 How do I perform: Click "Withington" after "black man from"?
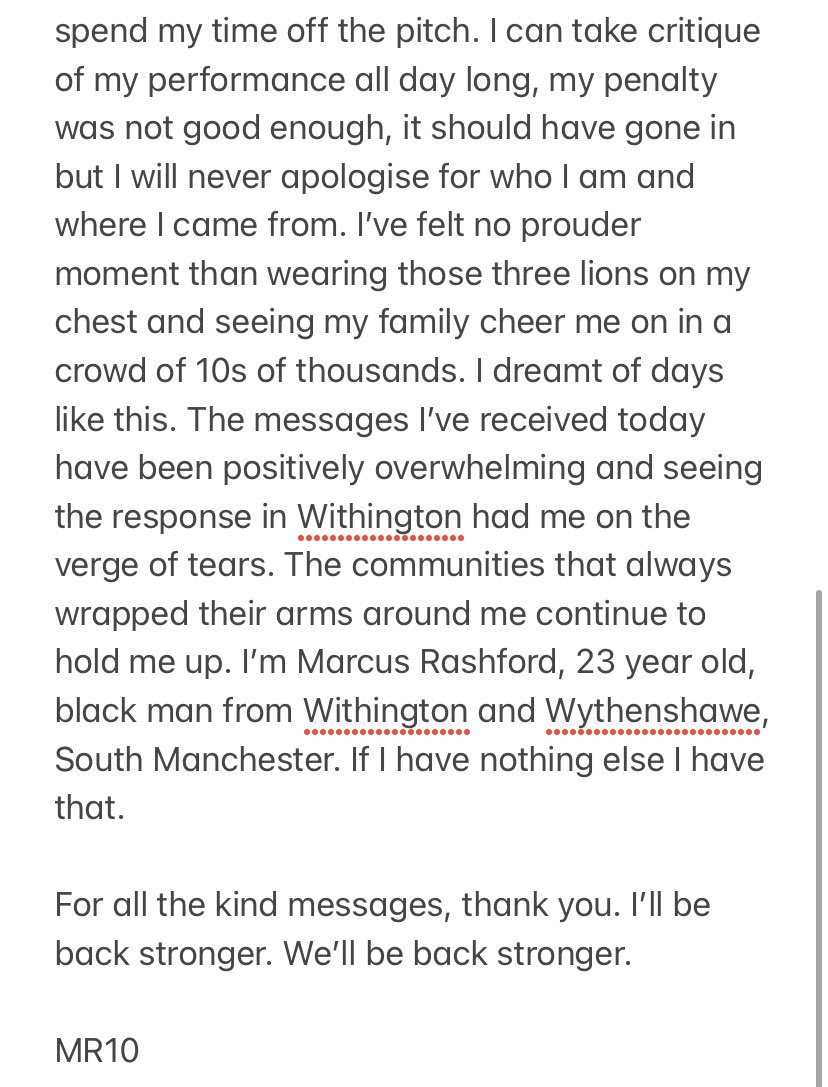point(385,711)
